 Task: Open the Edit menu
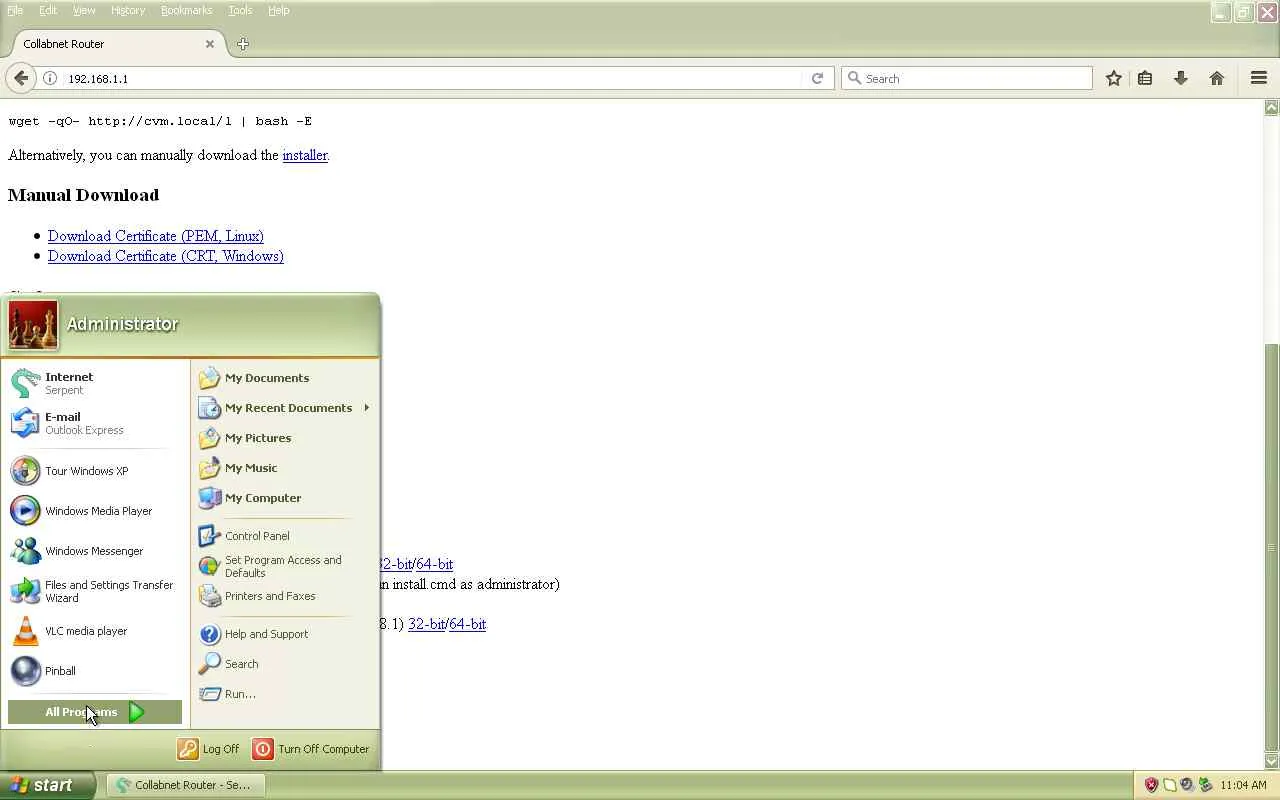[x=48, y=10]
